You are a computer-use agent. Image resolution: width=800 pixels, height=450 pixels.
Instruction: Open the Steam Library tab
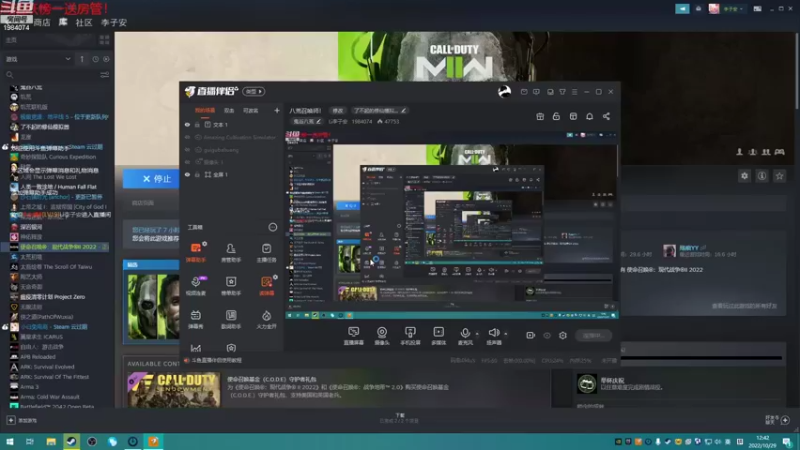(x=63, y=22)
